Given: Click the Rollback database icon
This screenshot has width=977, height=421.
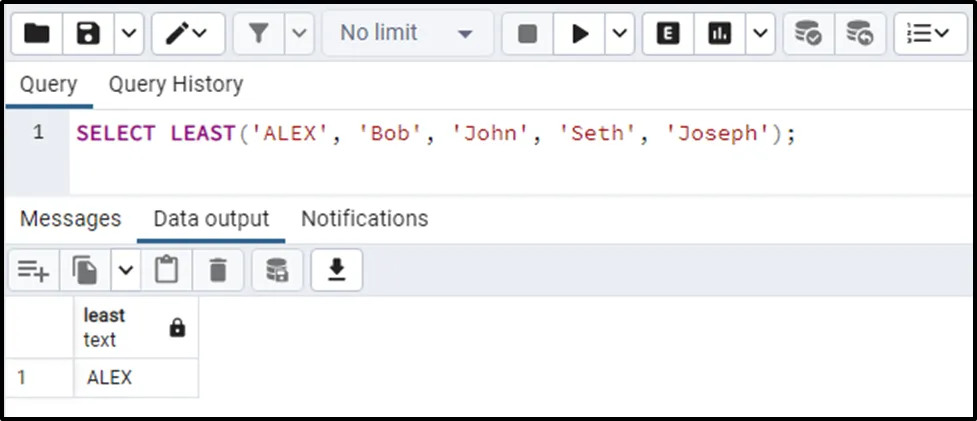Looking at the screenshot, I should [x=859, y=34].
